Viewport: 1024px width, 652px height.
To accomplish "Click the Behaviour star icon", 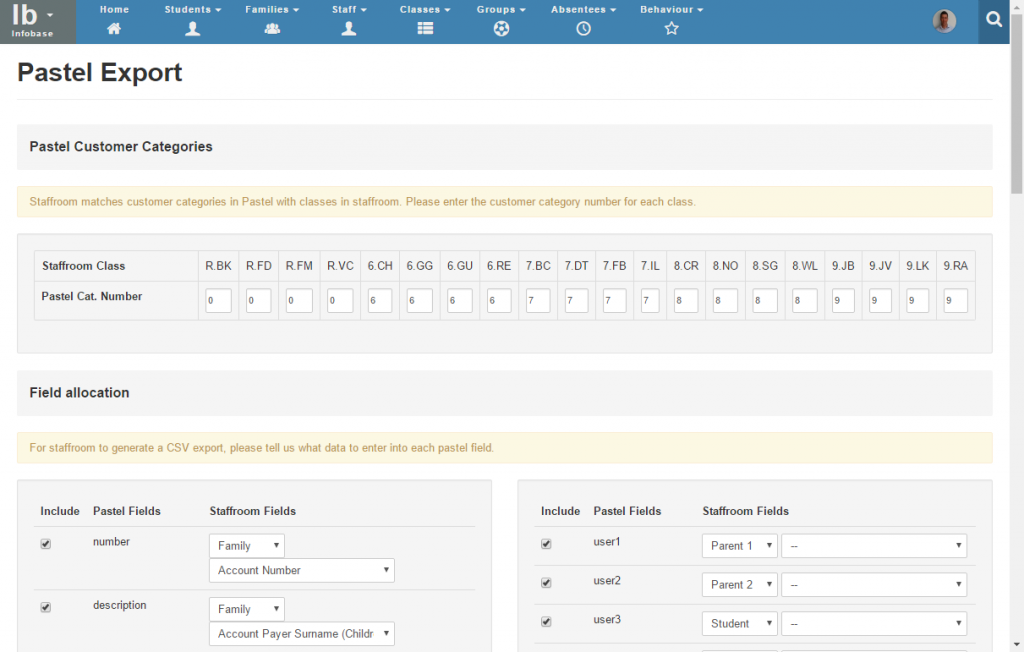I will coord(671,29).
